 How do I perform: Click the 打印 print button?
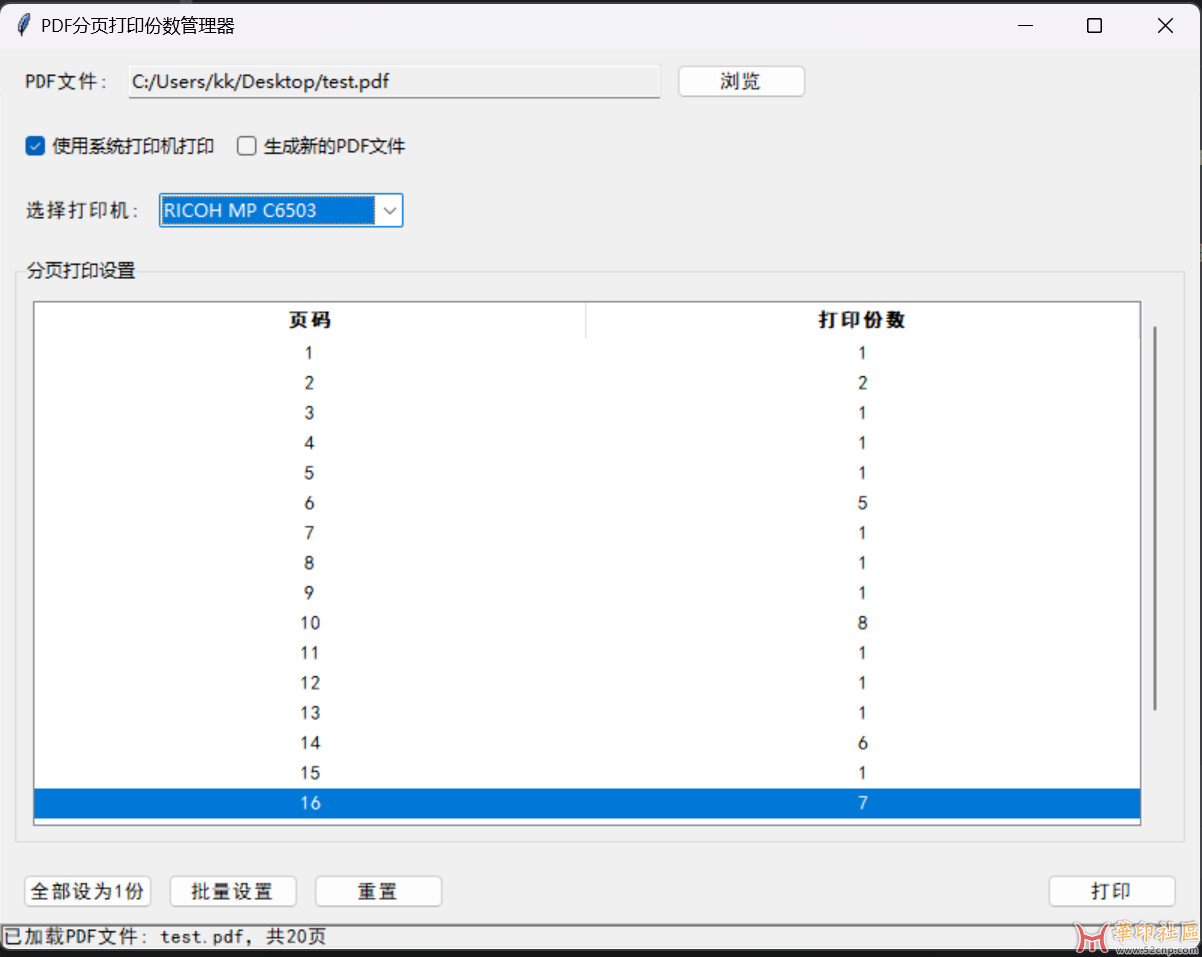click(1111, 891)
